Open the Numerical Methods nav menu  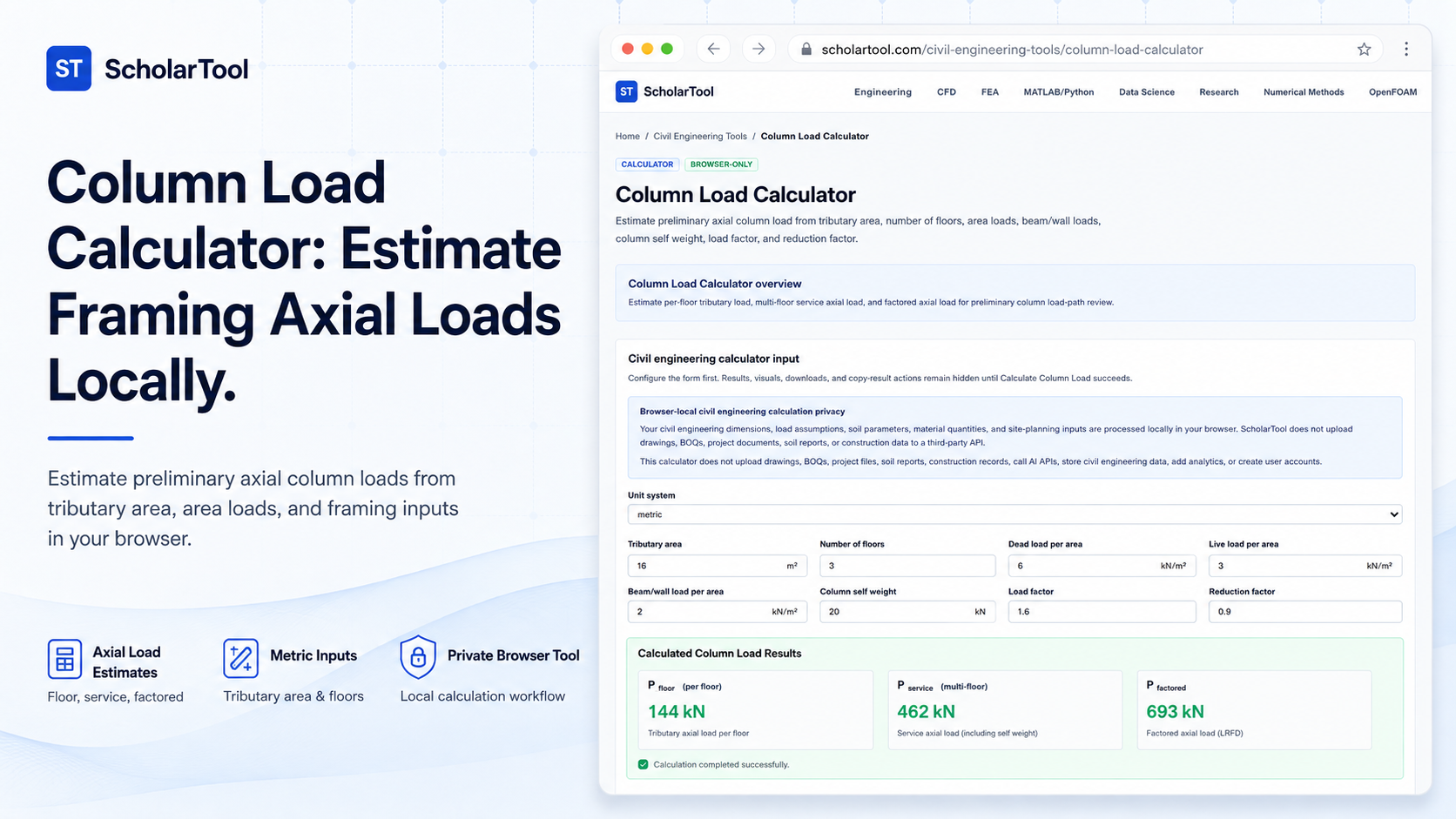1304,92
